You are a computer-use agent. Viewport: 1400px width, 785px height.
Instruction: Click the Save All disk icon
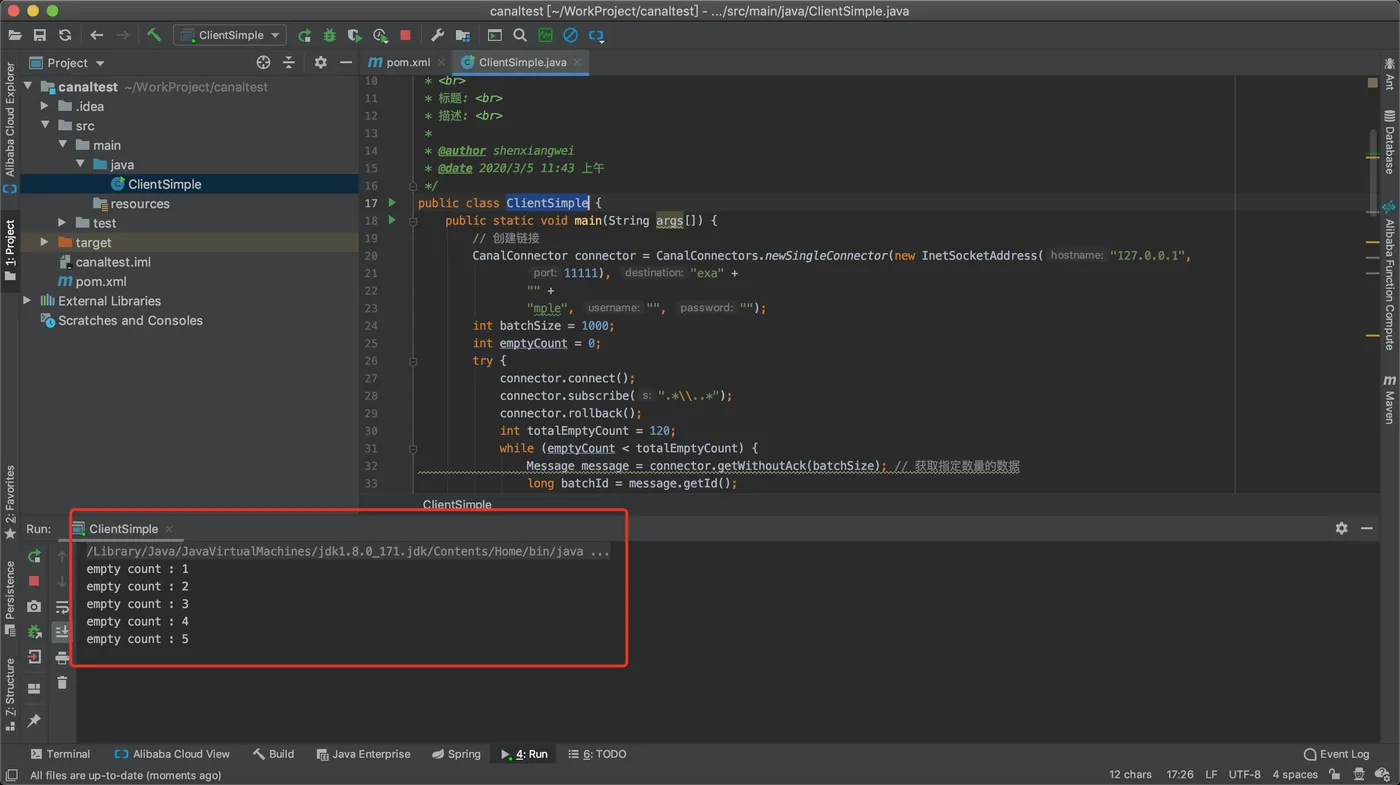tap(40, 35)
